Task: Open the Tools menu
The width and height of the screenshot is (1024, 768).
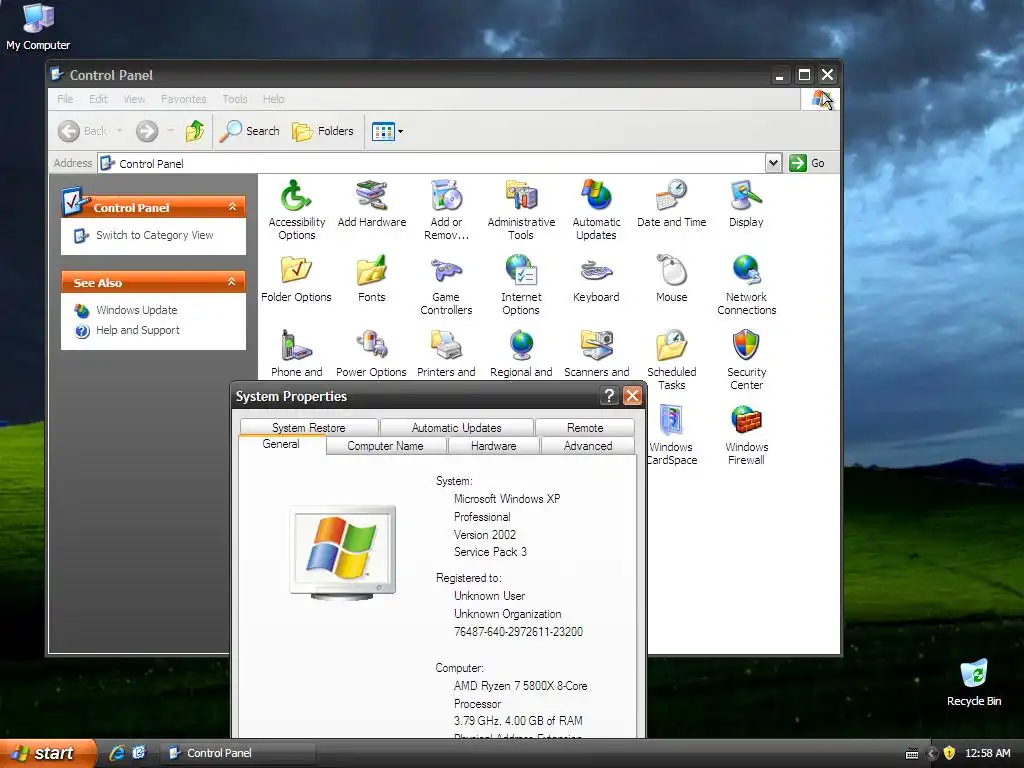Action: [x=234, y=99]
